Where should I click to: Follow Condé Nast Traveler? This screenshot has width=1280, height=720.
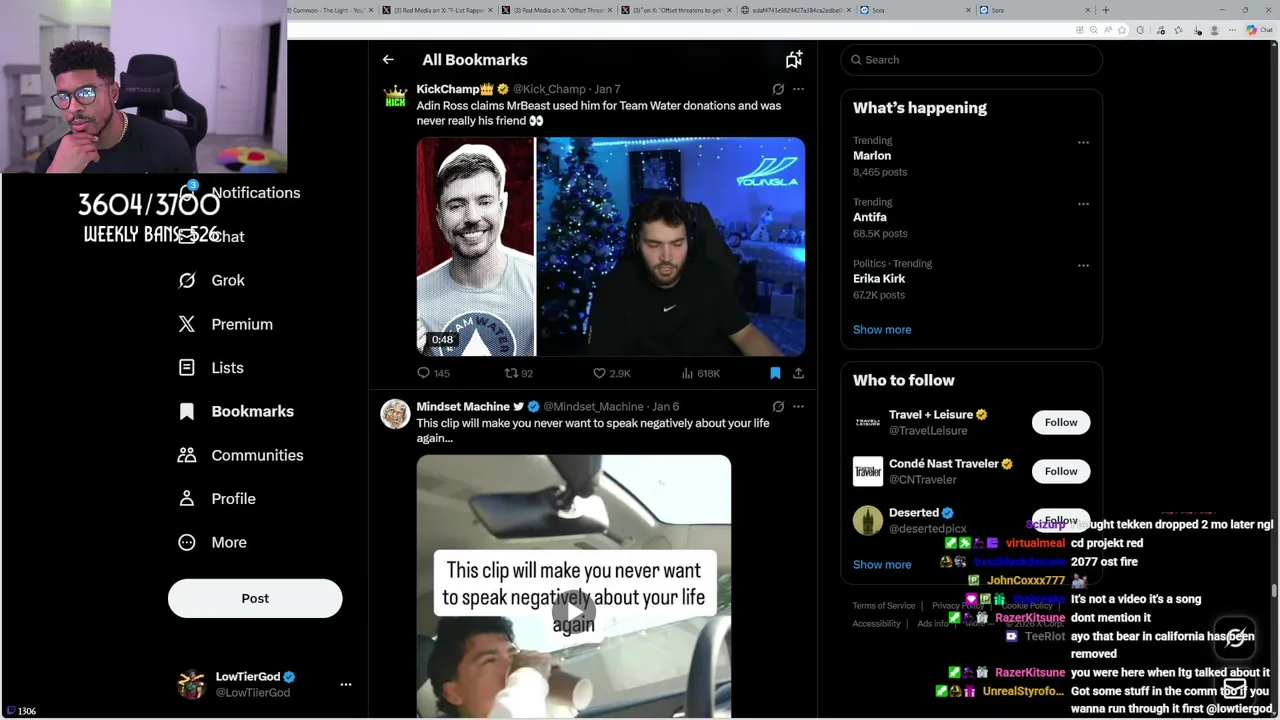(1061, 472)
